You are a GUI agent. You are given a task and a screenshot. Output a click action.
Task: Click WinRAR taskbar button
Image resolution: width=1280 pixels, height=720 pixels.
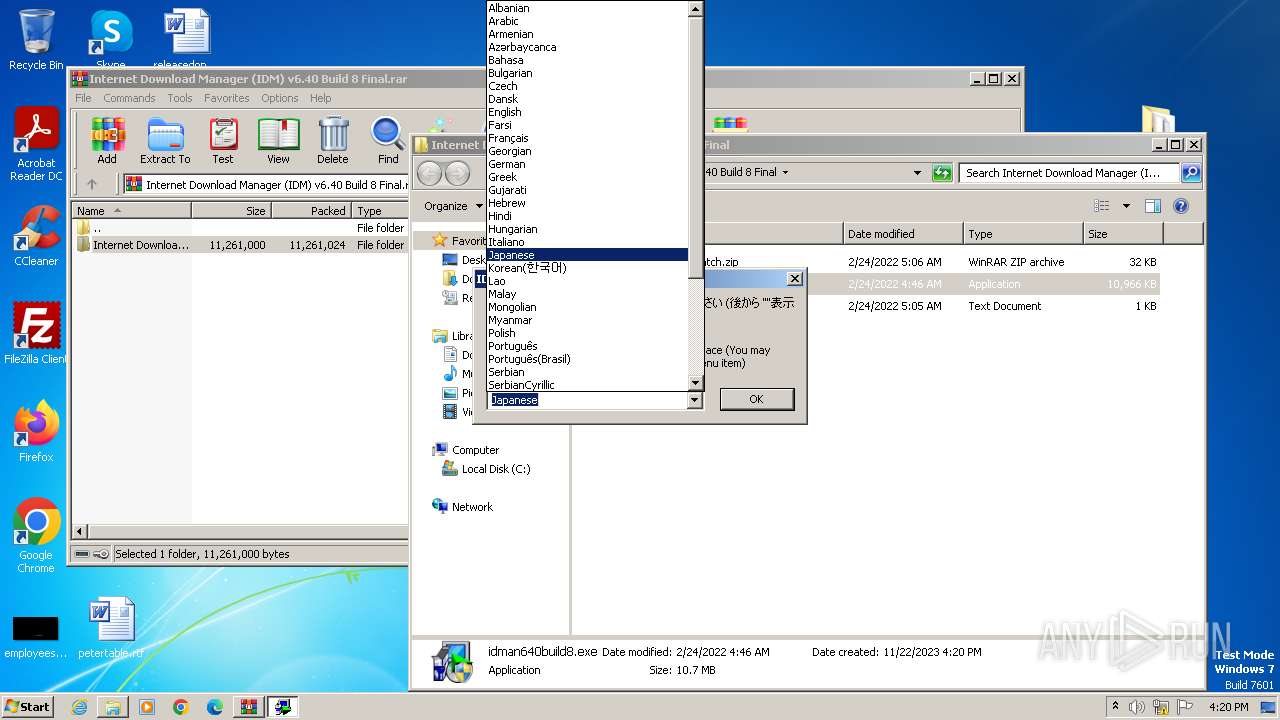coord(248,707)
